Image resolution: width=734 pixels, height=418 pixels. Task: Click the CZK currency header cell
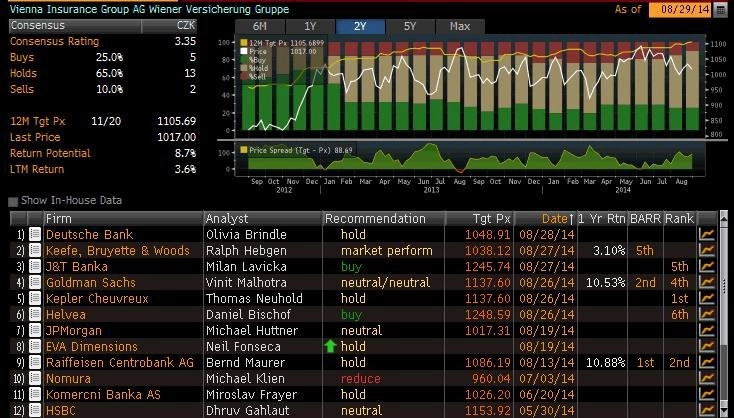pyautogui.click(x=169, y=26)
